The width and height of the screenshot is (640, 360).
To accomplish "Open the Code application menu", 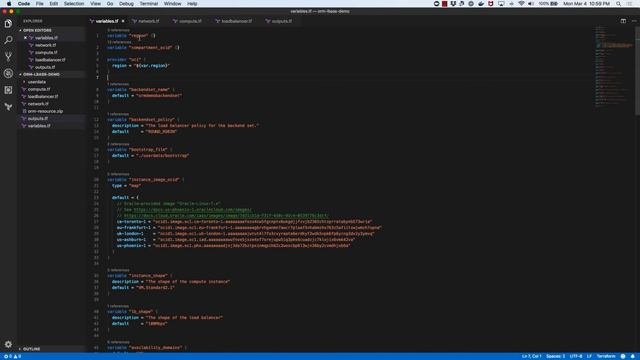I will coord(24,4).
